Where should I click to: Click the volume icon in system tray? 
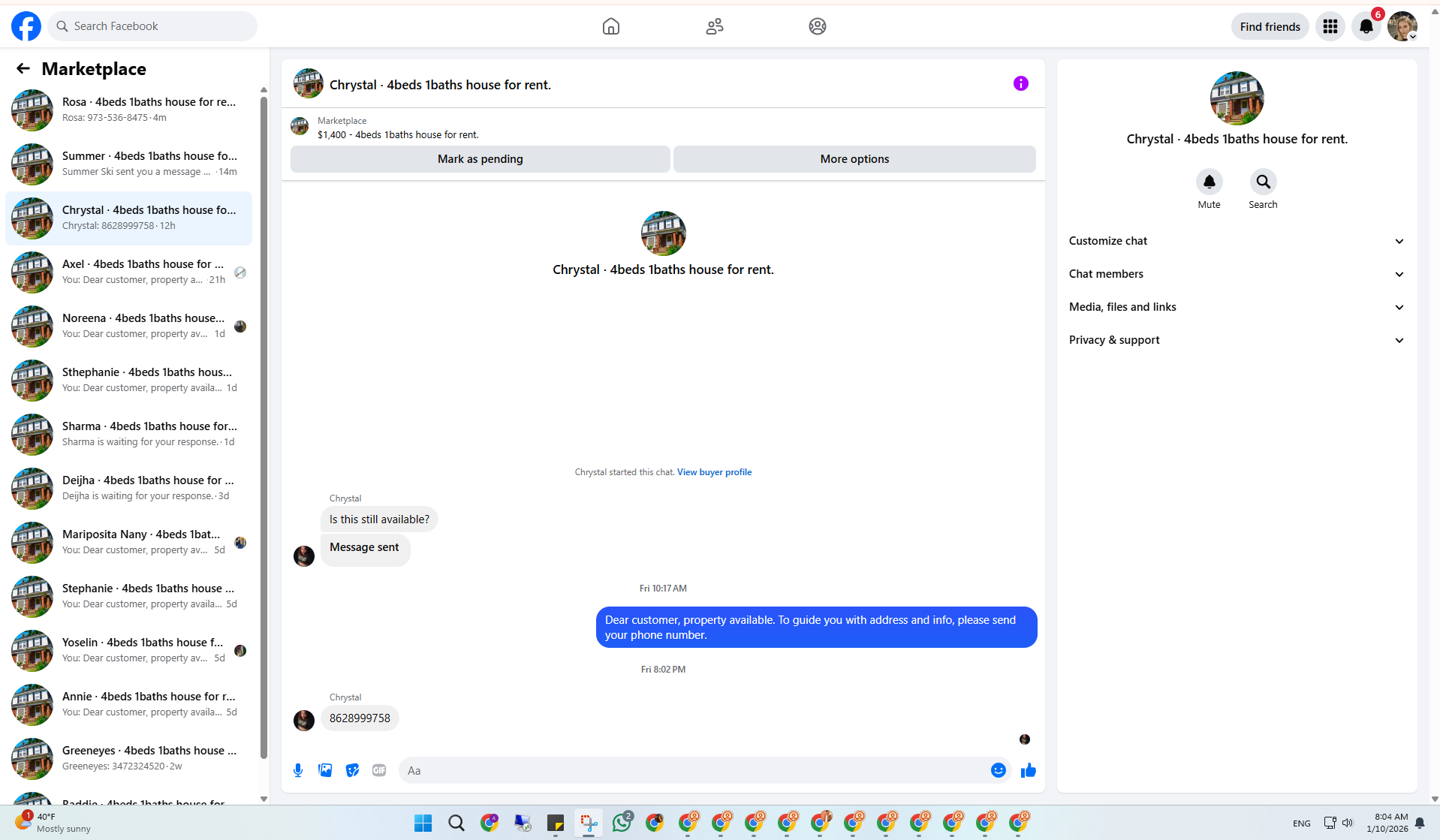coord(1348,823)
